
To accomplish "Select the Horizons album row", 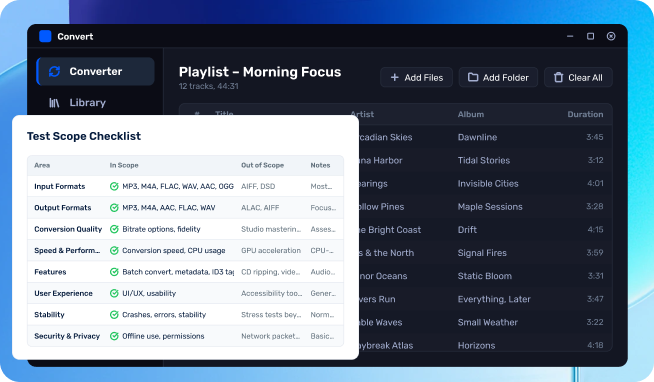I will 485,344.
